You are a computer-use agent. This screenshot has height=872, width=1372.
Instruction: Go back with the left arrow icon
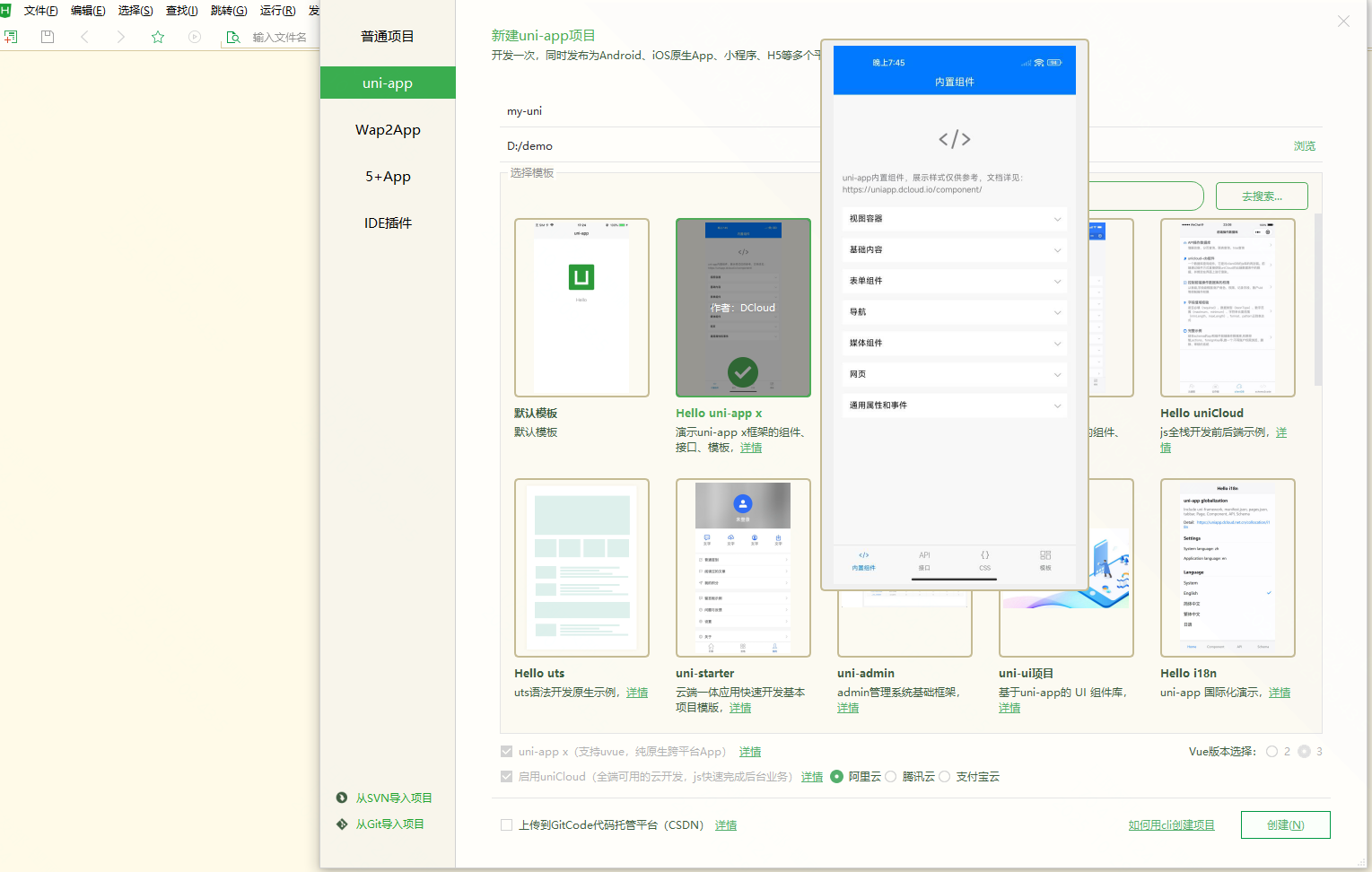84,37
